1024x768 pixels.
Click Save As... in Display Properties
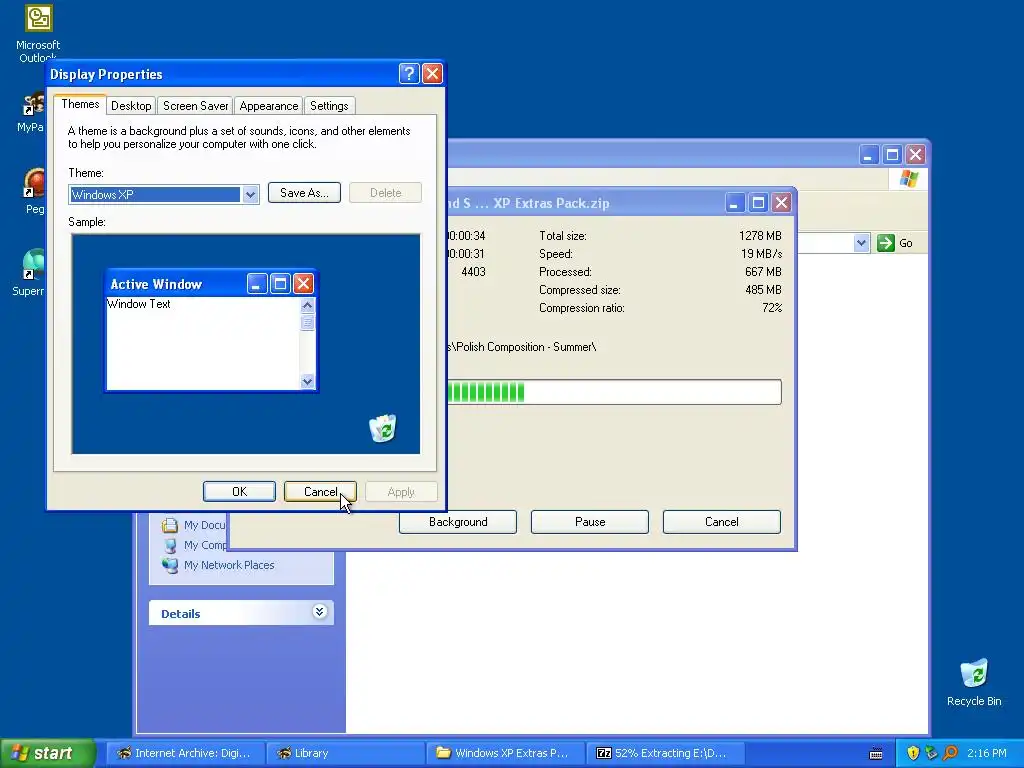pyautogui.click(x=304, y=193)
